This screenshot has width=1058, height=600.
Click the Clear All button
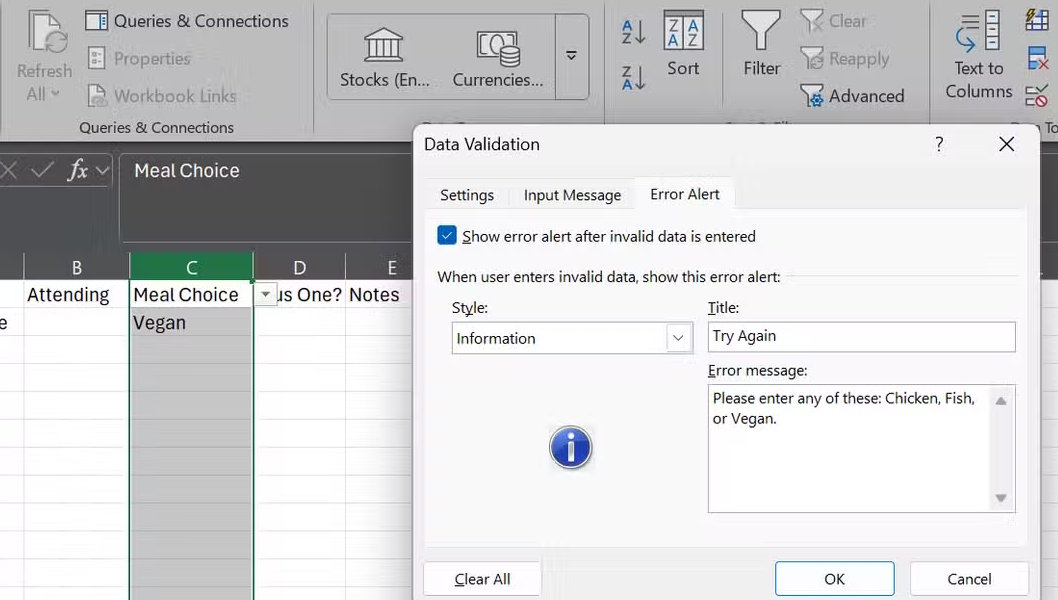482,579
